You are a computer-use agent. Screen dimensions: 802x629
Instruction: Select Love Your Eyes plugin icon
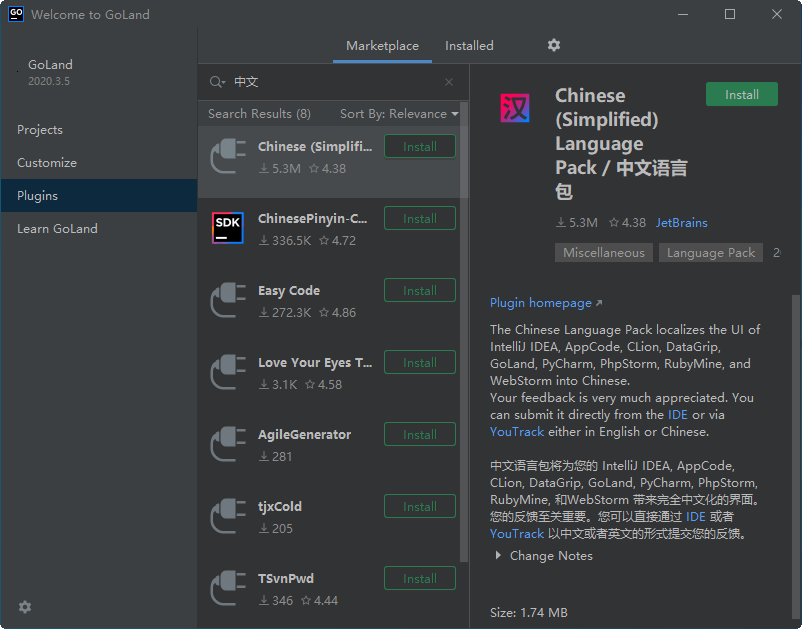click(228, 372)
